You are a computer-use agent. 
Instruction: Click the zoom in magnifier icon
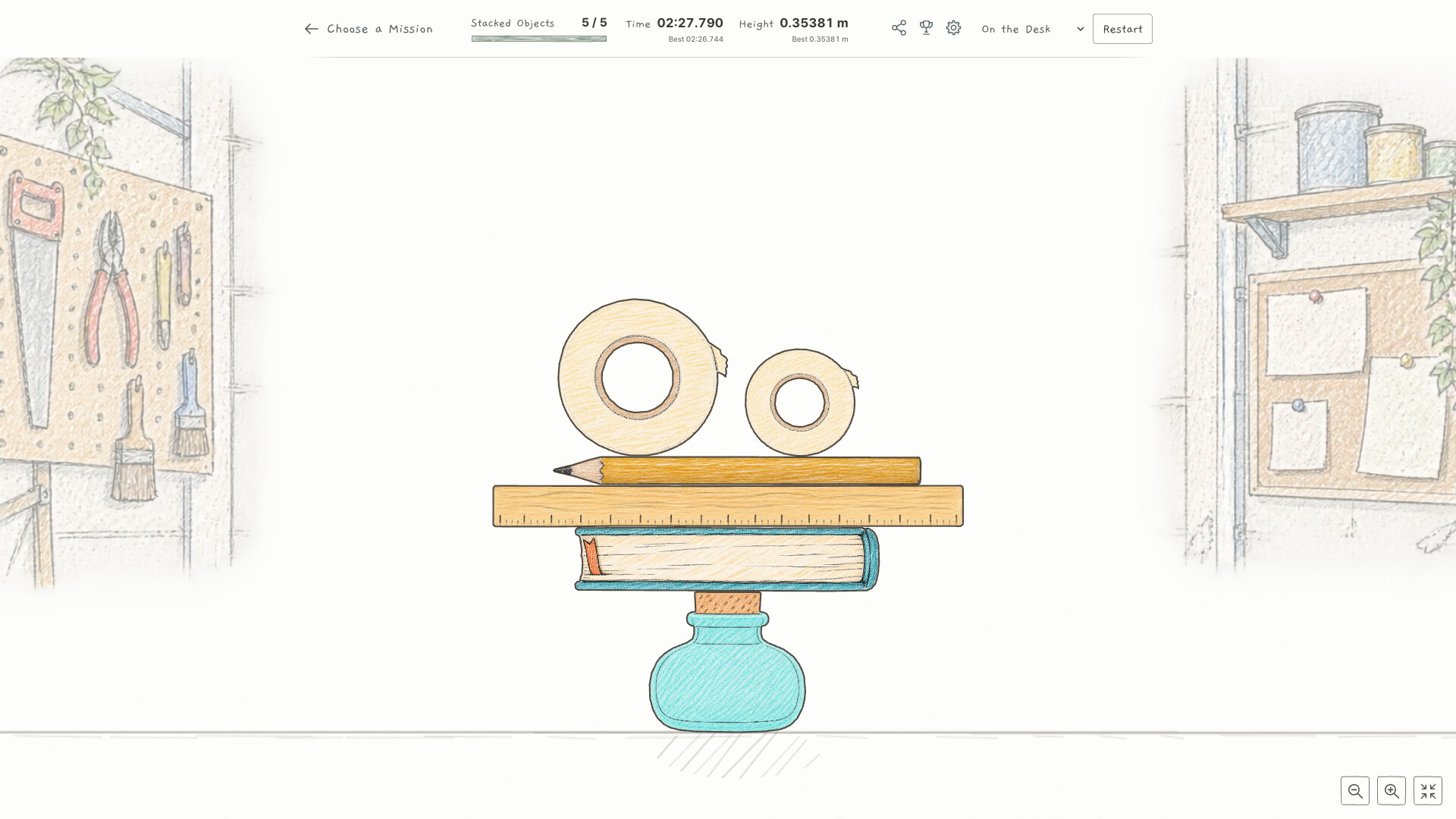coord(1392,791)
